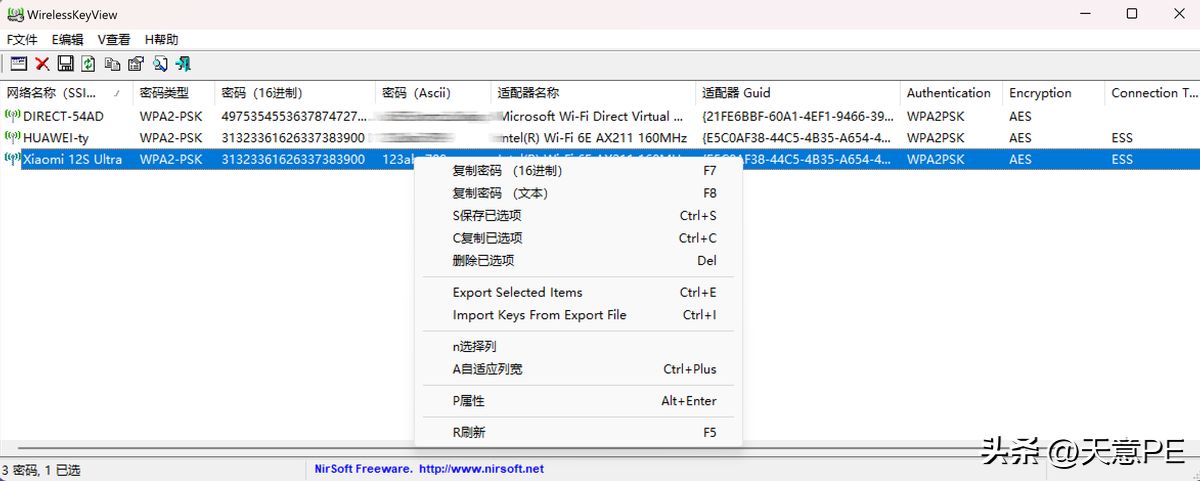Image resolution: width=1200 pixels, height=481 pixels.
Task: Click the floppy disk save icon
Action: pyautogui.click(x=65, y=64)
